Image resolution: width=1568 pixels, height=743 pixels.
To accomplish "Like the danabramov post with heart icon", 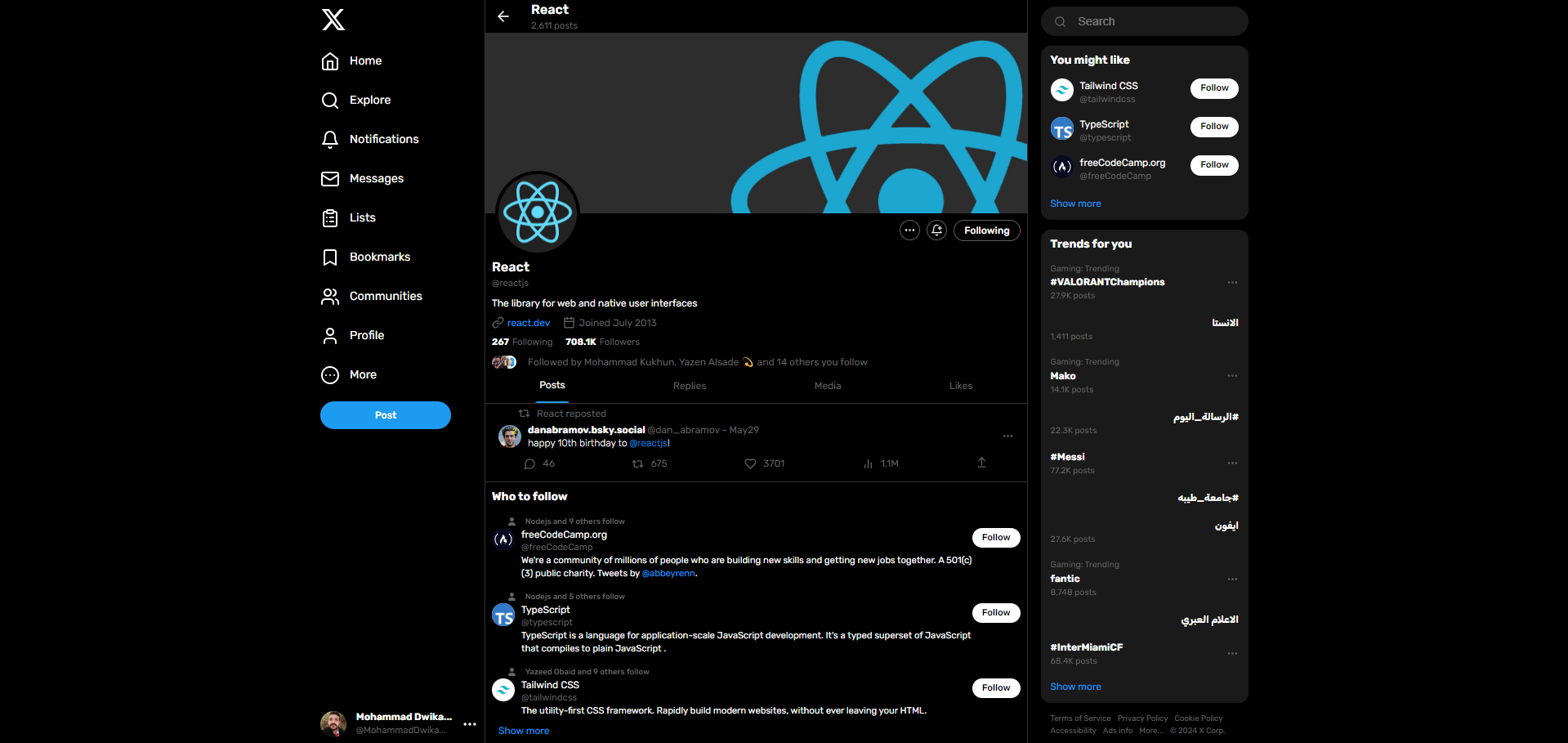I will (750, 463).
